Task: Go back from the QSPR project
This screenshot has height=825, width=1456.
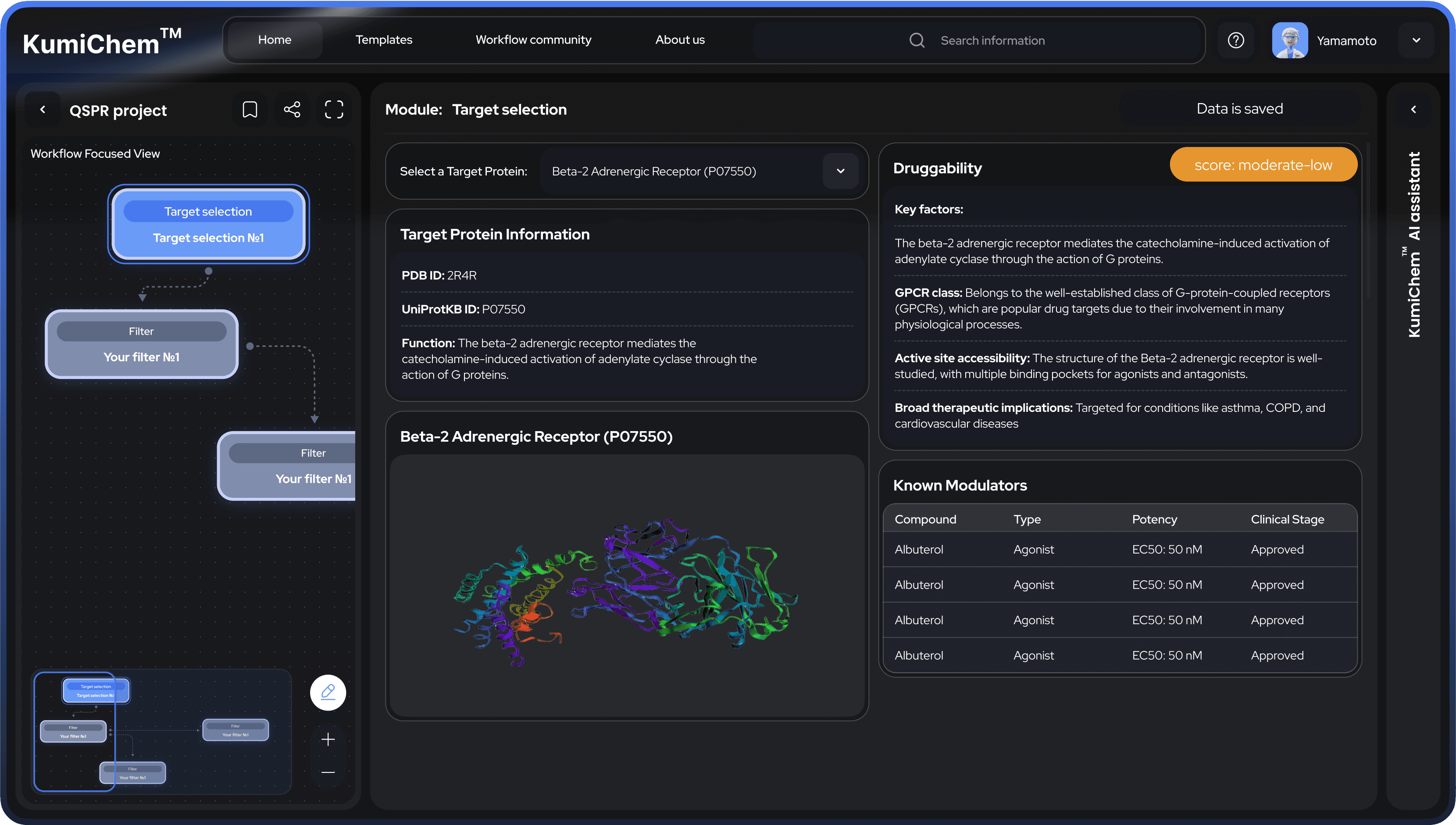Action: [x=43, y=109]
